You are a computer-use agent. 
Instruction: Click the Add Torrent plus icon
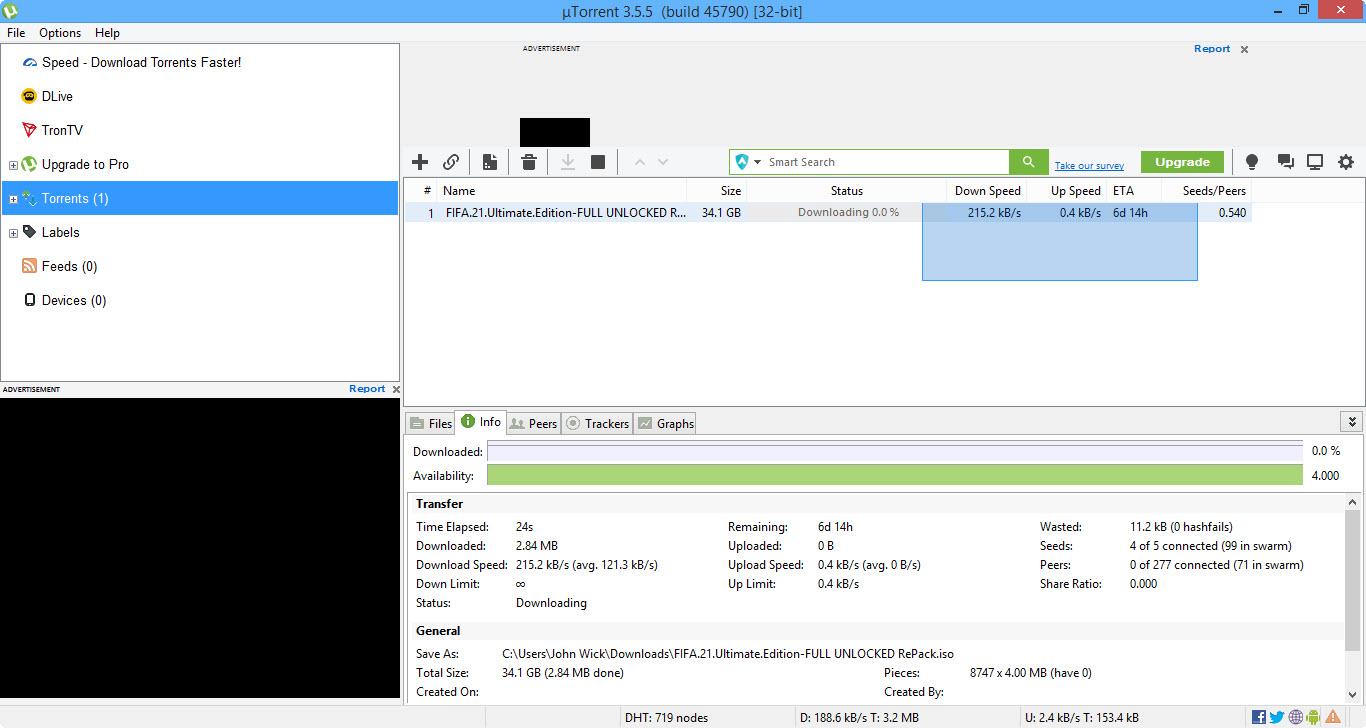pos(420,162)
